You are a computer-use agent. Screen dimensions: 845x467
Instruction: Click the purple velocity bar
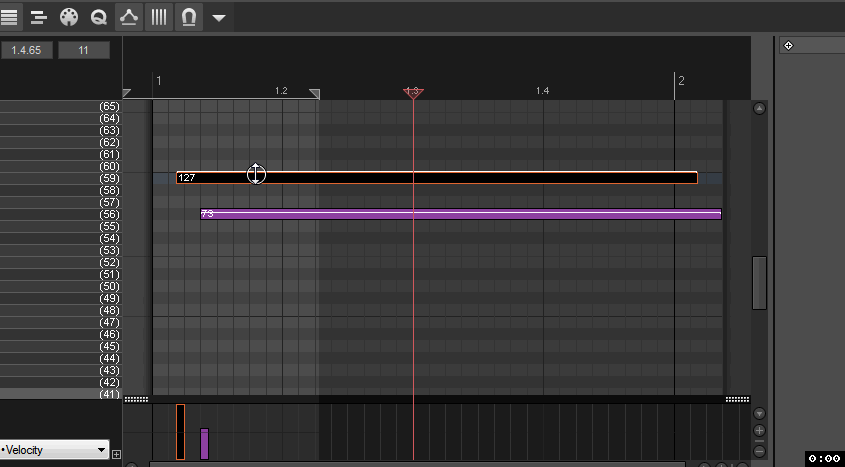tap(205, 444)
